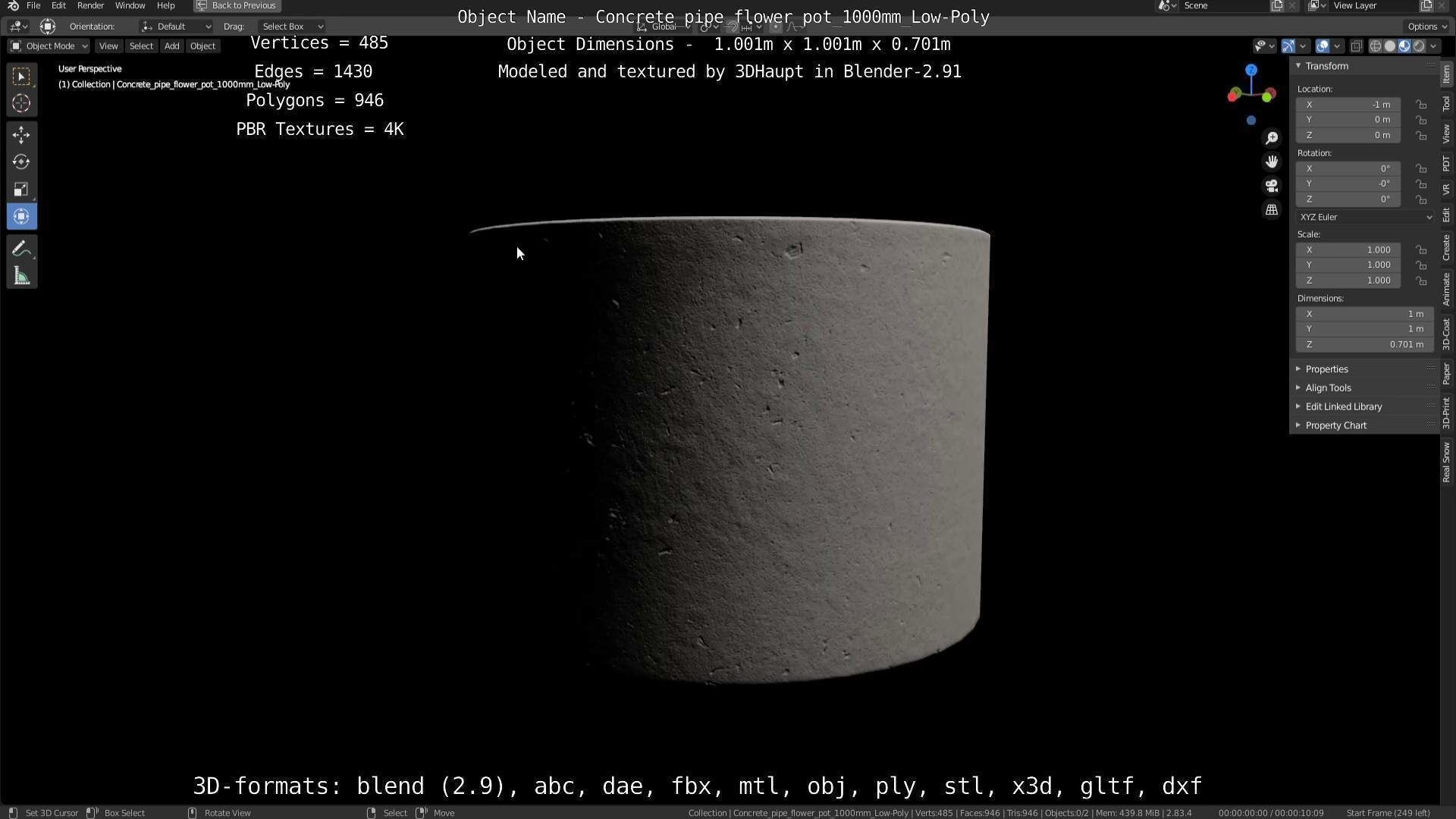Screen dimensions: 1456x819
Task: Switch perspective/orthographic grid icon
Action: pyautogui.click(x=1272, y=210)
